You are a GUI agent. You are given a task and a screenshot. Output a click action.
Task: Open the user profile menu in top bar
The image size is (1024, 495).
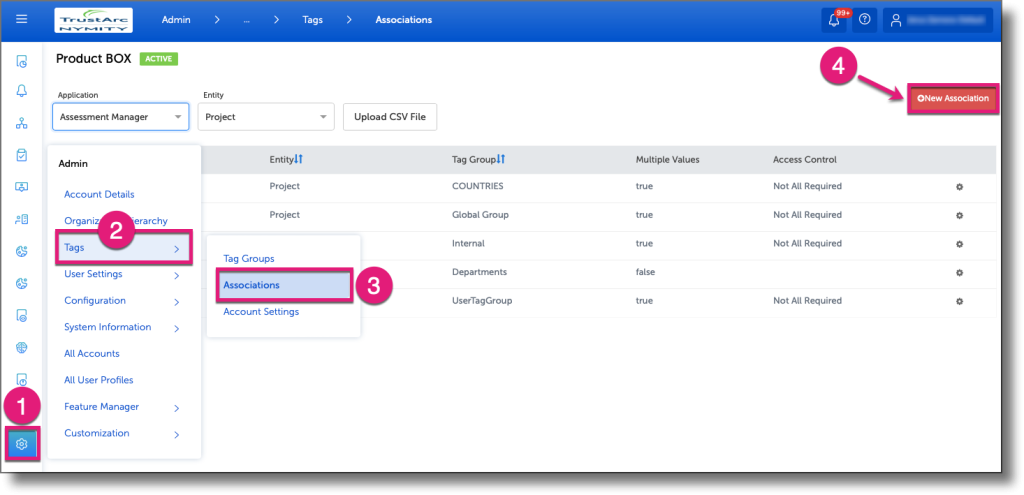[938, 20]
